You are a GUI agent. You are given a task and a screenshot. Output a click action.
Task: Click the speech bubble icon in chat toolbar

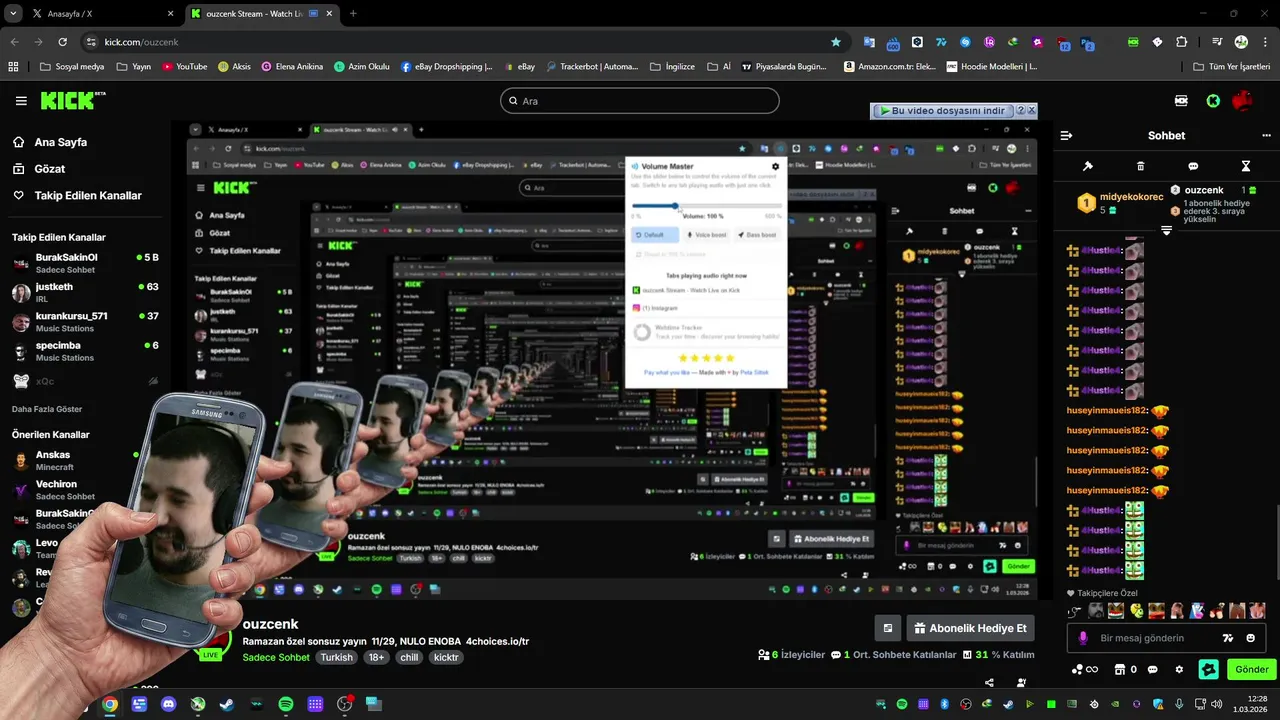(x=1193, y=166)
